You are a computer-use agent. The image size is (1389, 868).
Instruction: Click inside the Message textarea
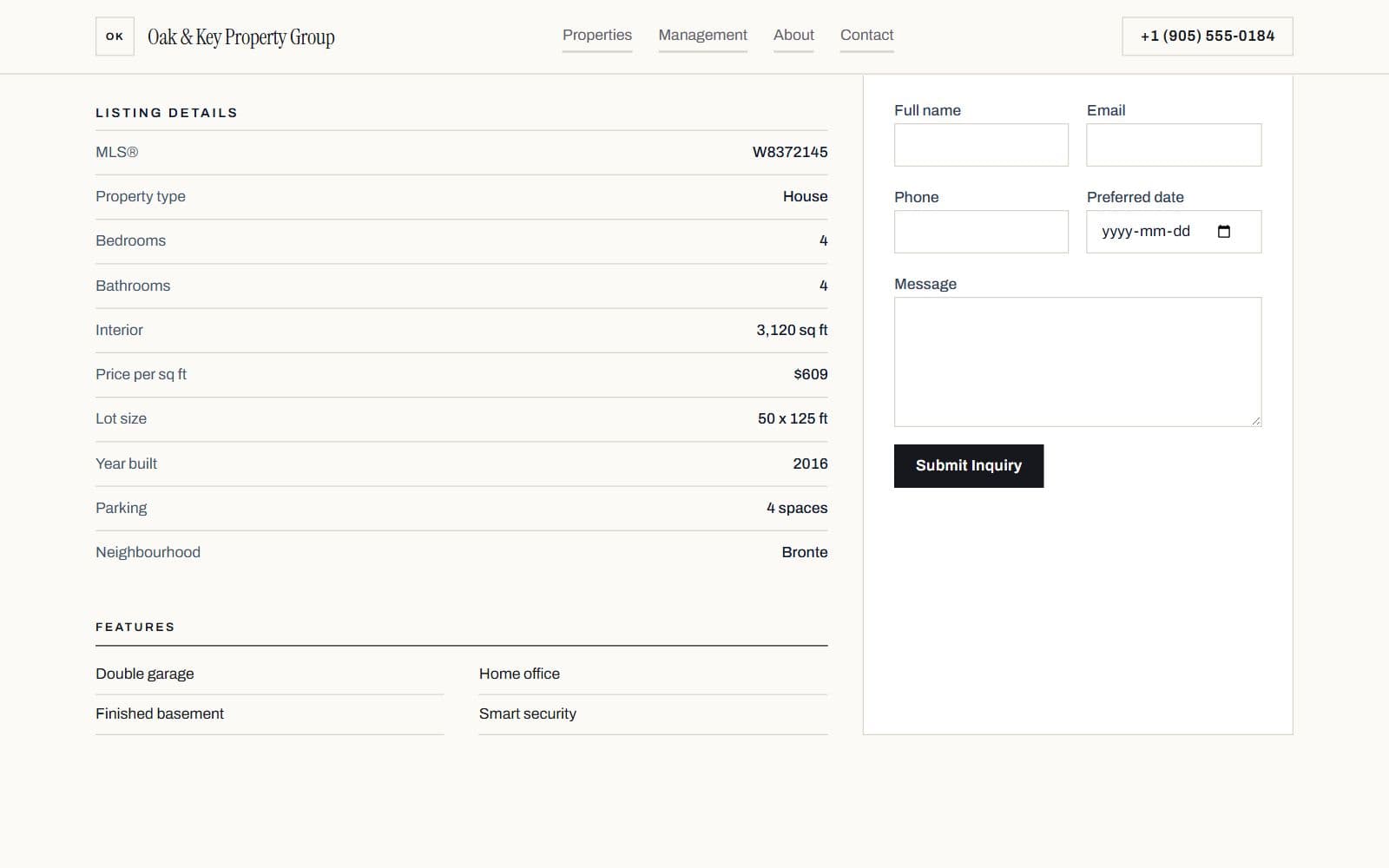[x=1077, y=362]
